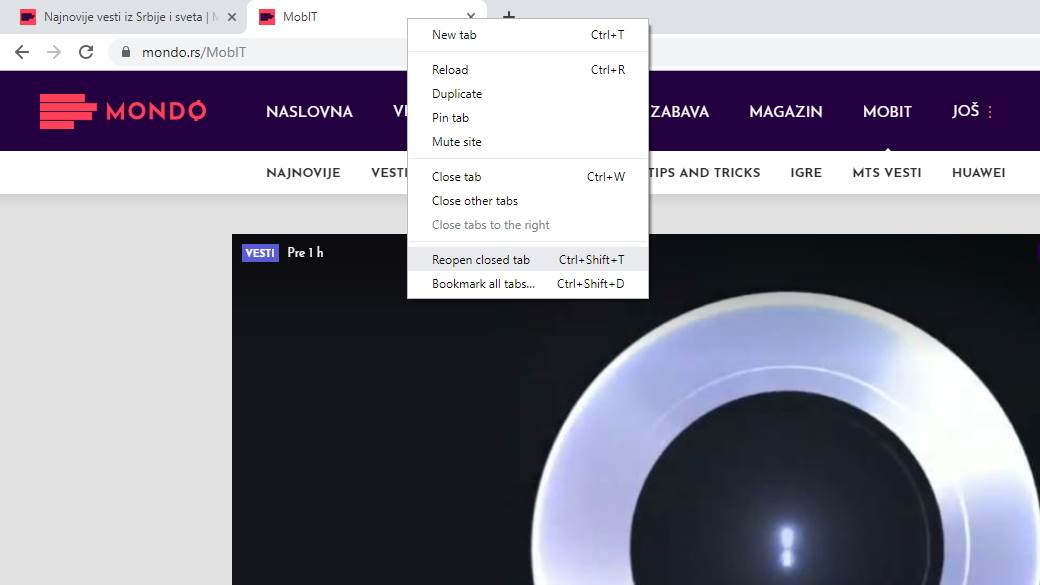
Task: Select Reopen closed tab from menu
Action: pyautogui.click(x=481, y=260)
